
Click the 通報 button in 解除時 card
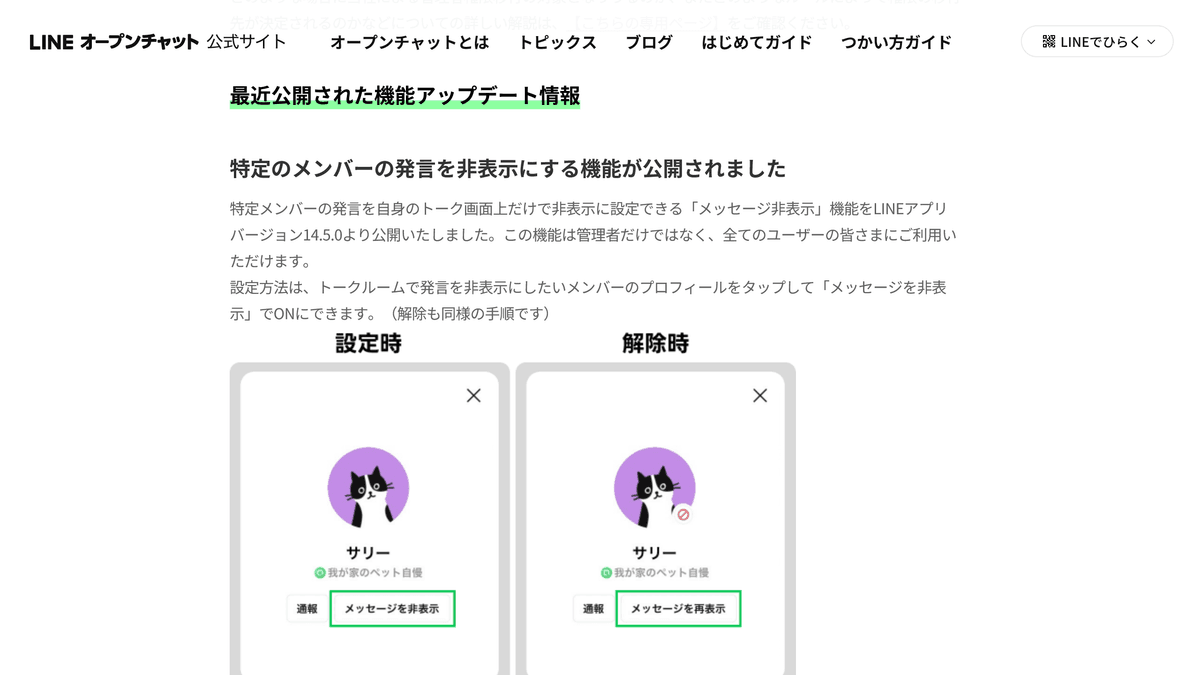pyautogui.click(x=593, y=608)
